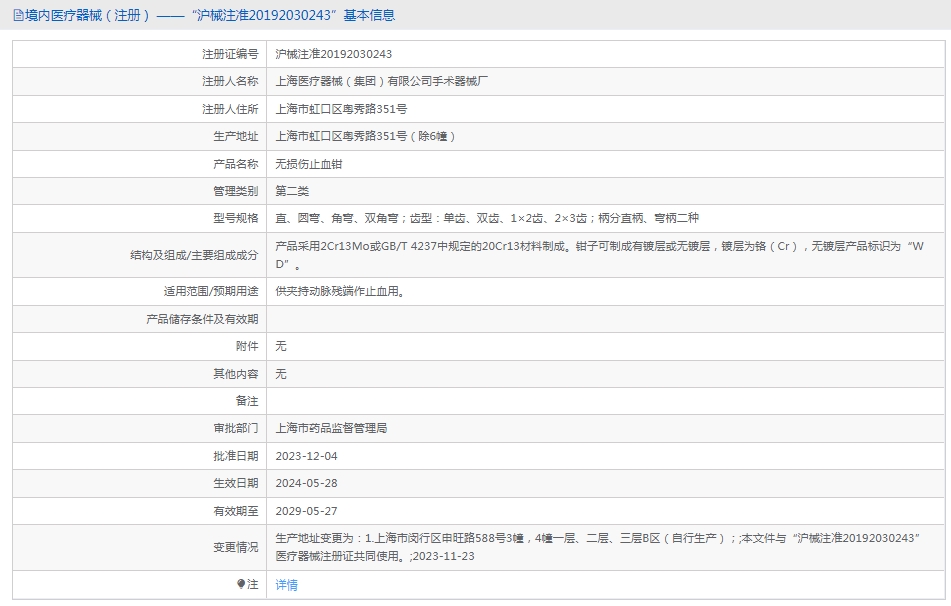Click the 注册人名称 label
Screen dimensions: 951x606
click(x=230, y=81)
